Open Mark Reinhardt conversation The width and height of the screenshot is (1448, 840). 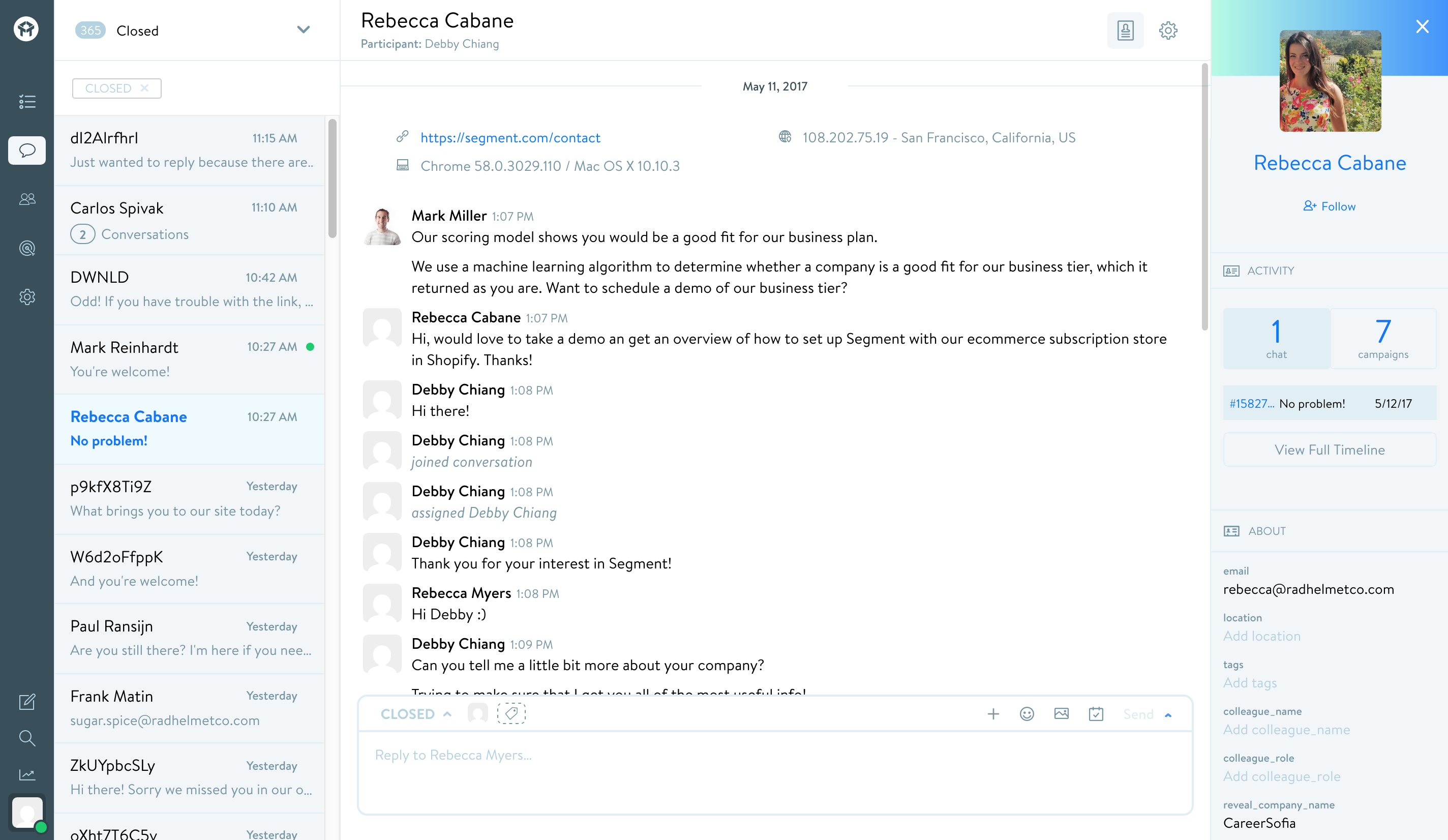[x=190, y=359]
